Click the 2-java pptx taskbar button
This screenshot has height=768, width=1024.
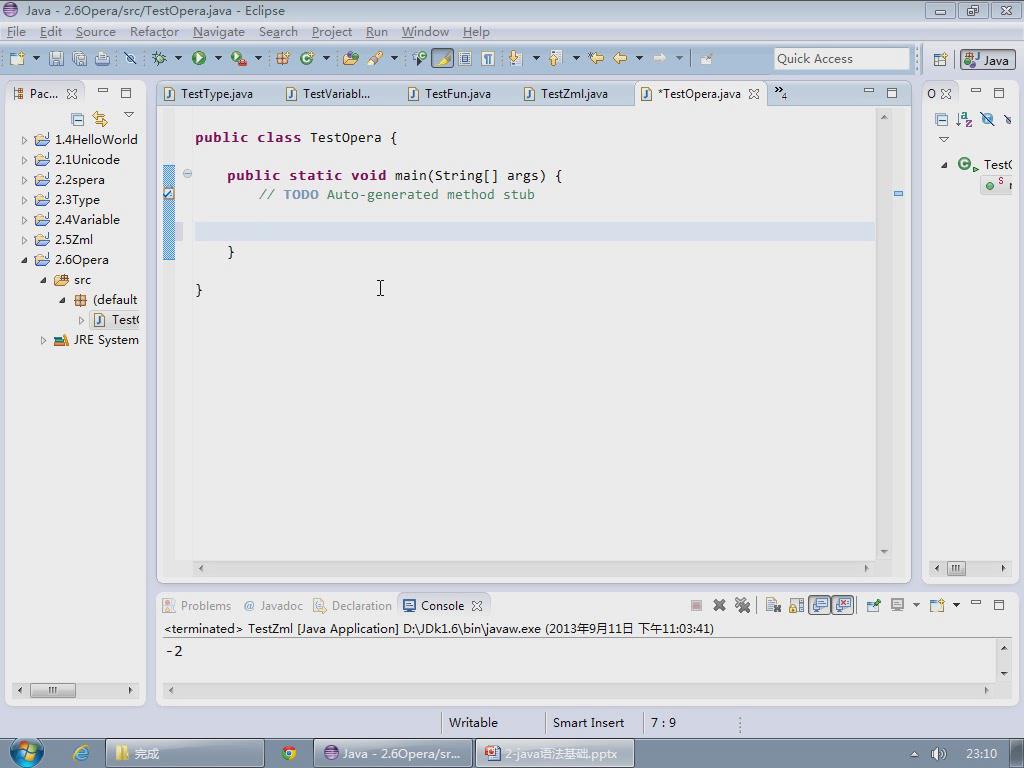point(554,753)
